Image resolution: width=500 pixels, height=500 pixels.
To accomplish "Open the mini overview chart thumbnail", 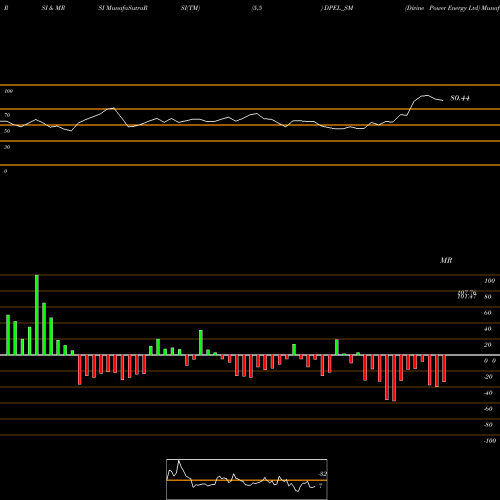I will coord(247,479).
